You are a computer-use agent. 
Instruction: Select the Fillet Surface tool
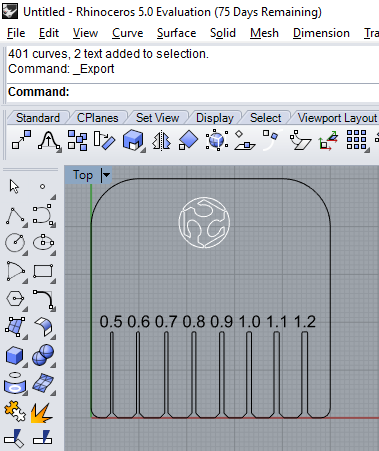click(x=43, y=327)
